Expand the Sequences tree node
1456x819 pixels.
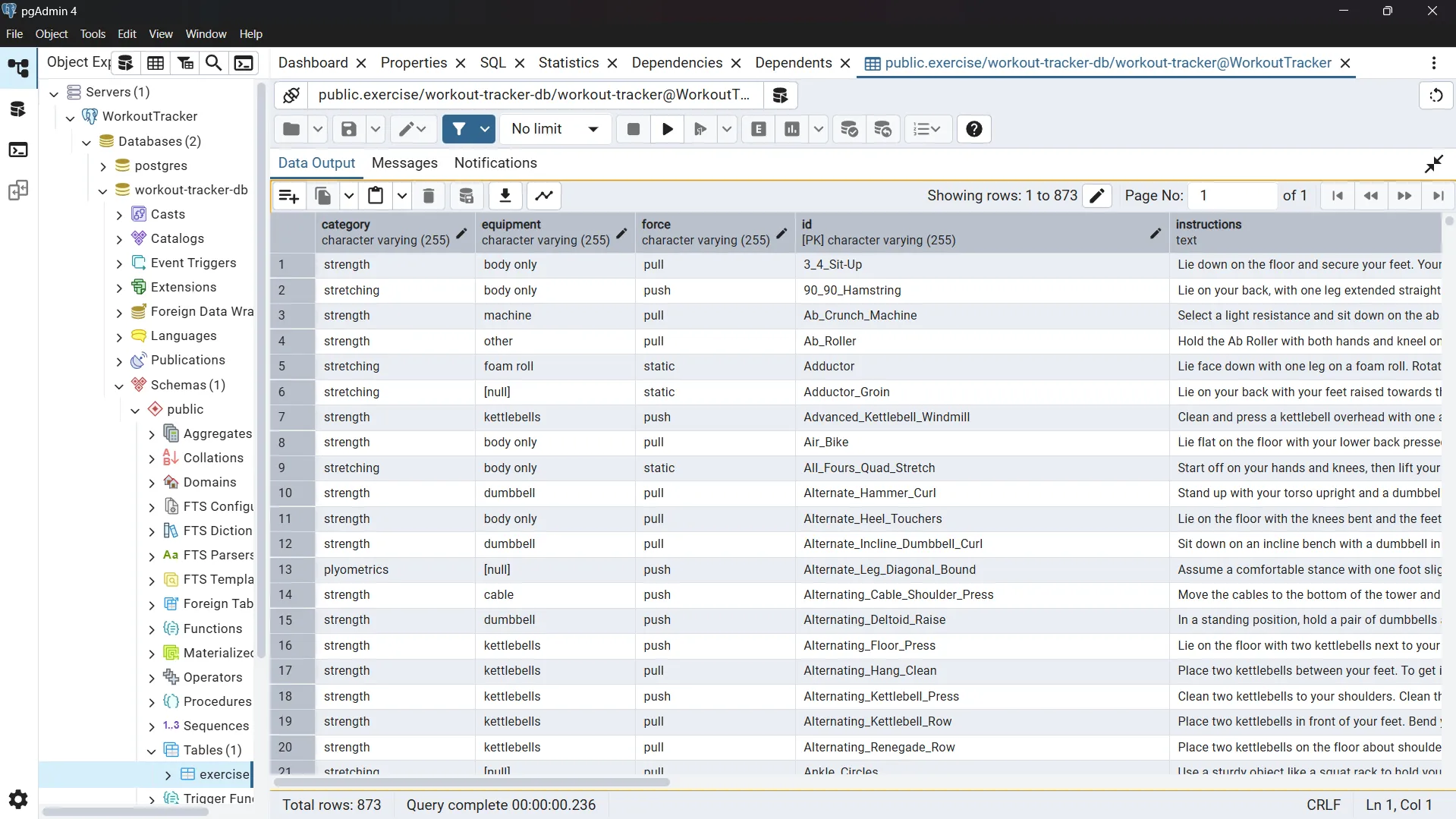(151, 726)
